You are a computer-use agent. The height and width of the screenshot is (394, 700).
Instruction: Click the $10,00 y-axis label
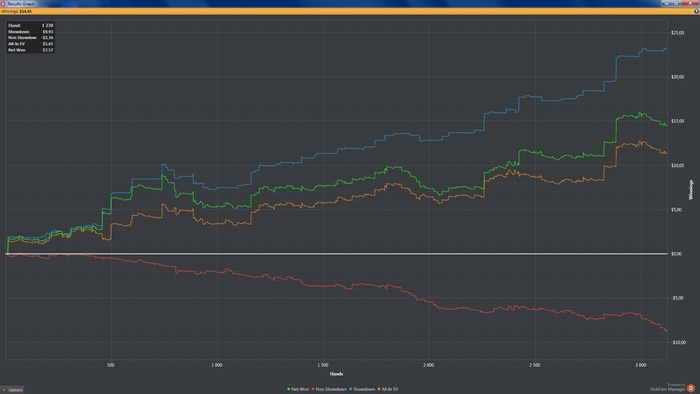pos(677,166)
